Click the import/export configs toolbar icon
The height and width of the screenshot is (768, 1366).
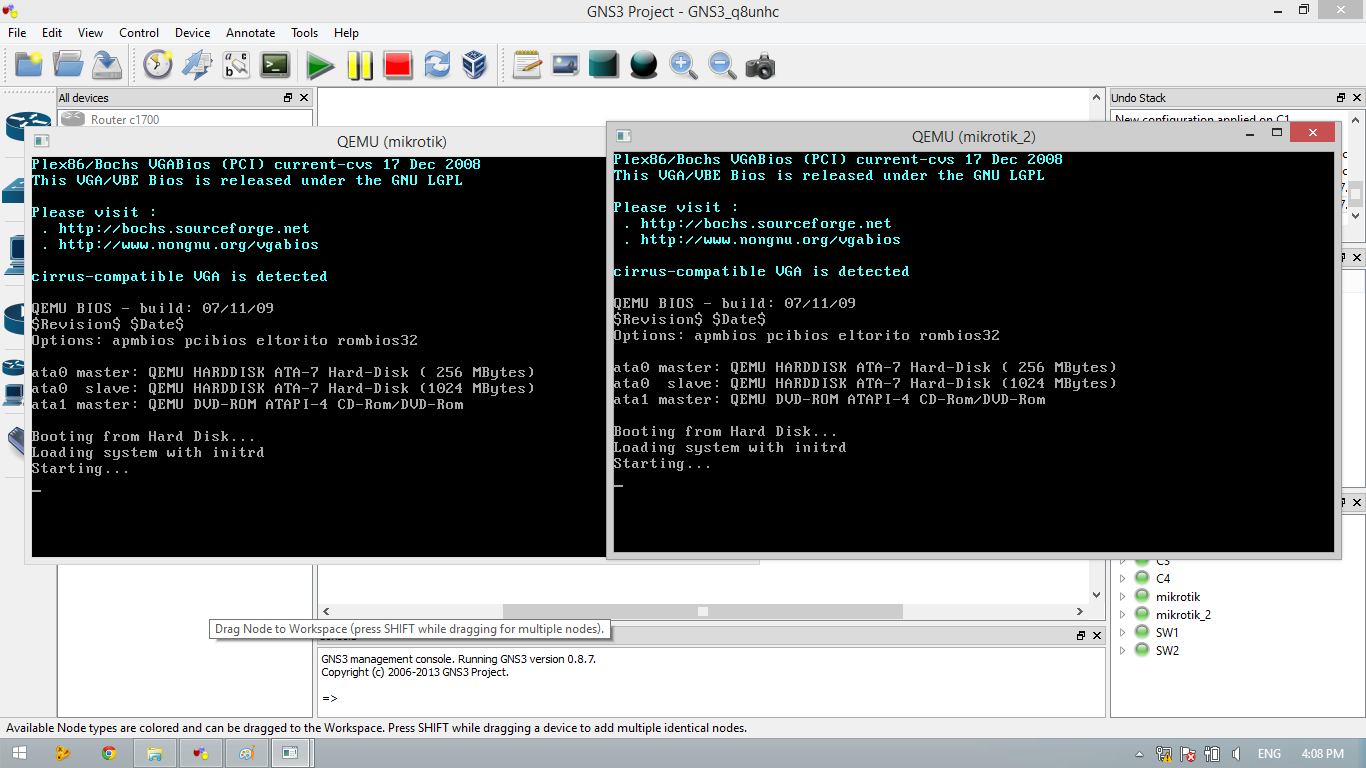[x=197, y=65]
